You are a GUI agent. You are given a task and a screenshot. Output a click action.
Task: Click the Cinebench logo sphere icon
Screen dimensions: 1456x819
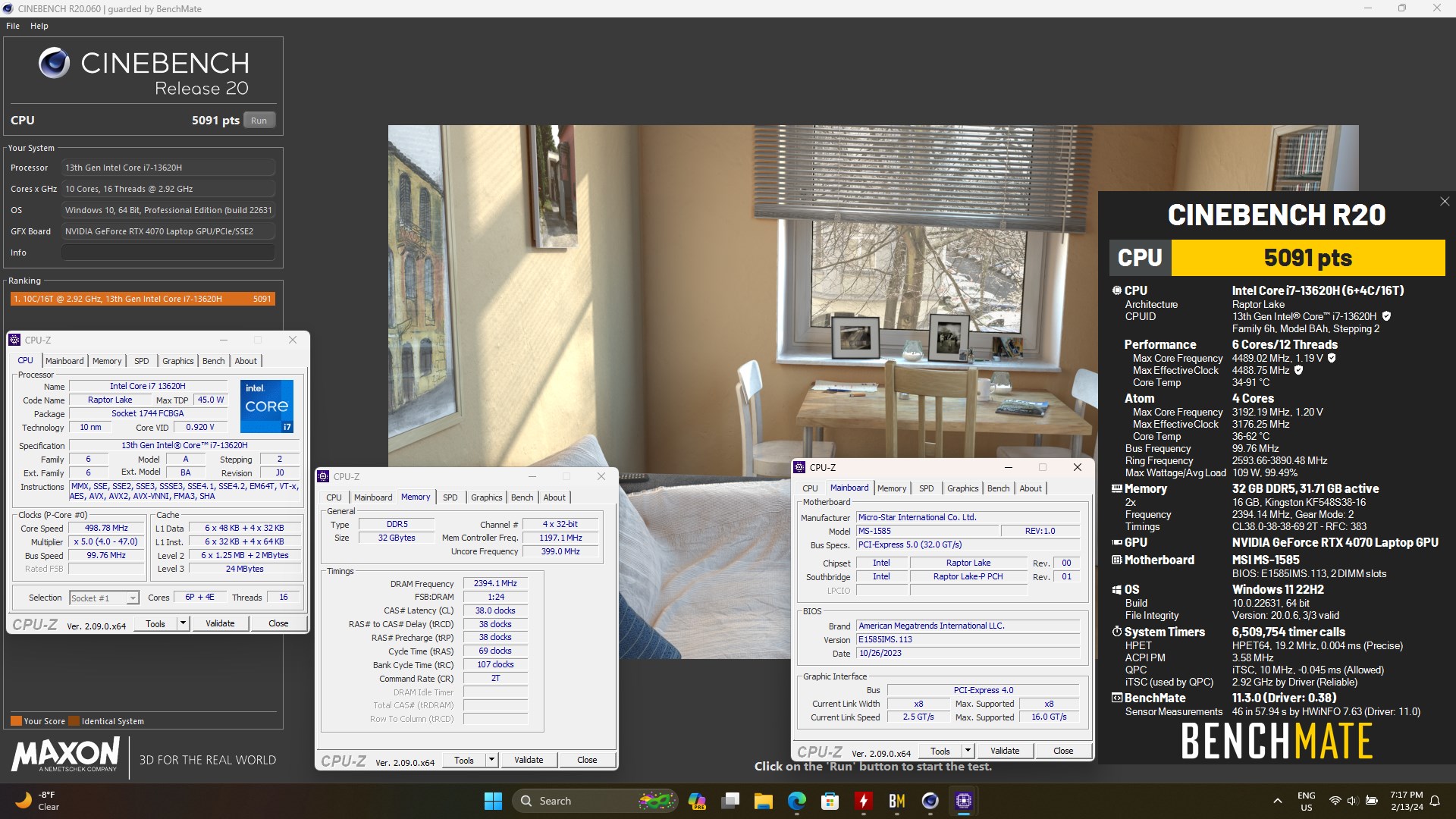click(55, 63)
